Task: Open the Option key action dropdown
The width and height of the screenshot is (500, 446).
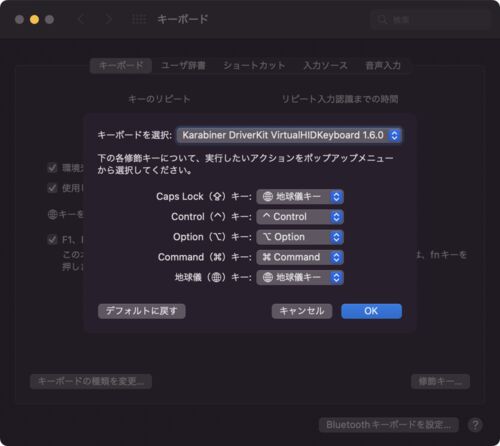Action: click(300, 237)
